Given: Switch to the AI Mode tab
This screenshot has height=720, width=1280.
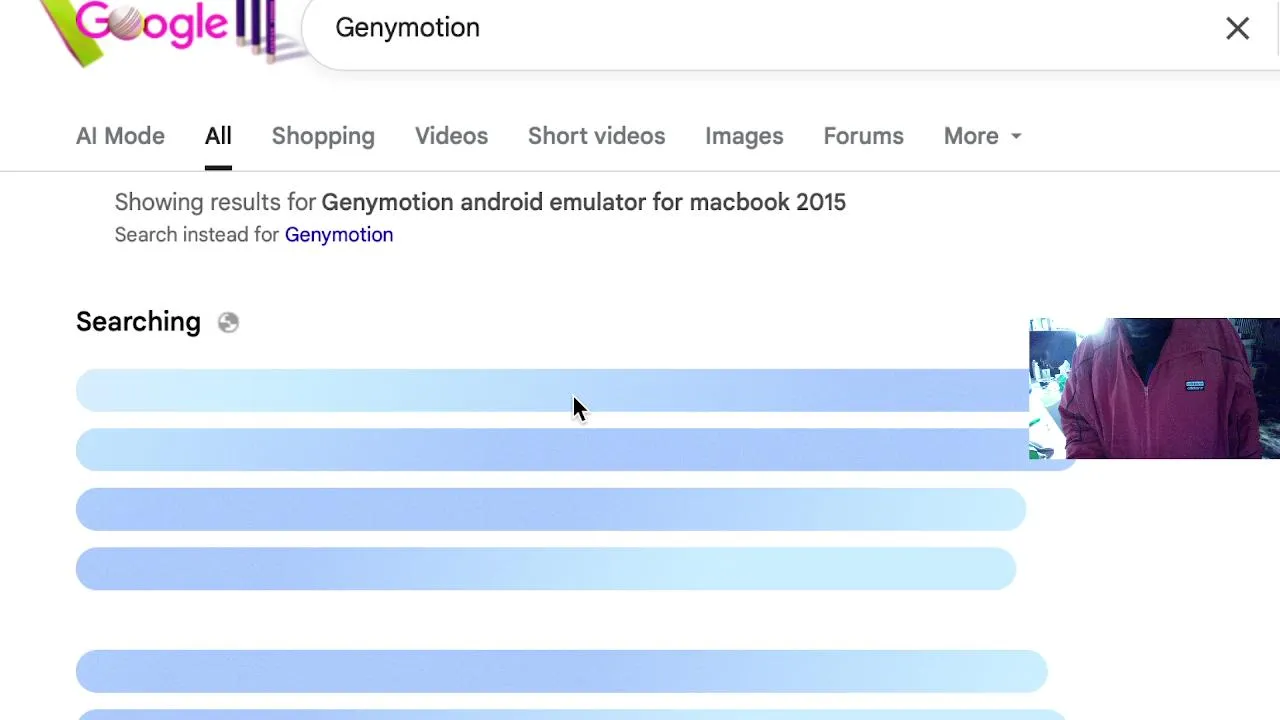Looking at the screenshot, I should click(x=120, y=136).
